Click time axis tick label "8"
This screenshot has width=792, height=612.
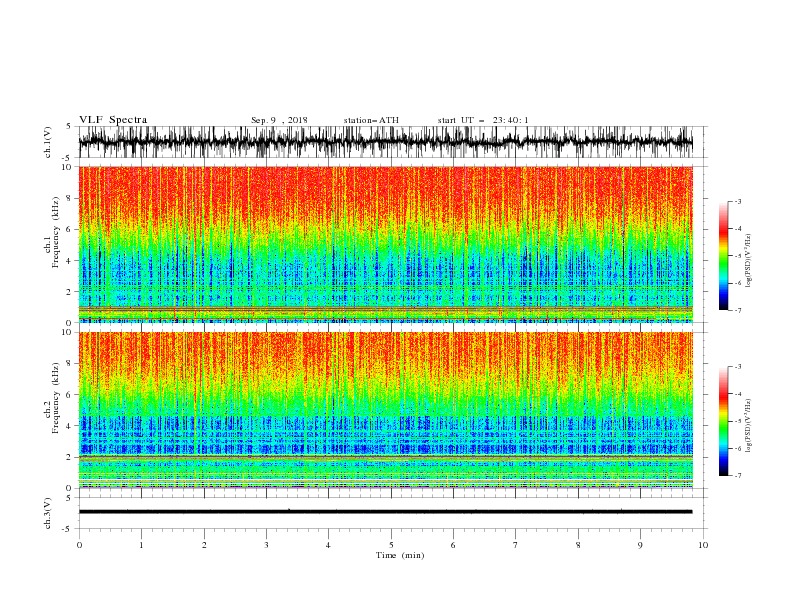pyautogui.click(x=578, y=545)
